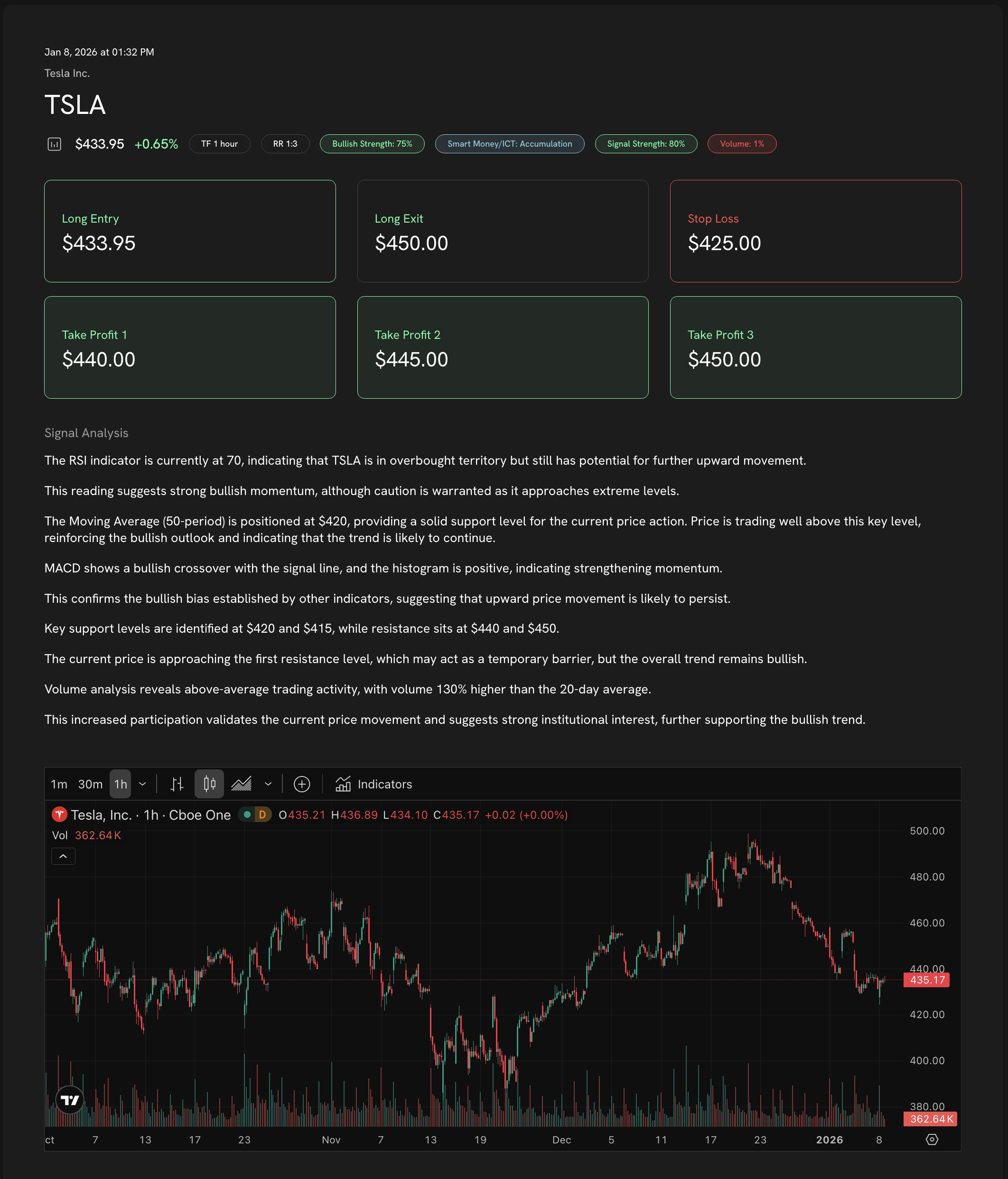Click the Long Entry $433.95 card
The image size is (1008, 1179).
click(190, 231)
